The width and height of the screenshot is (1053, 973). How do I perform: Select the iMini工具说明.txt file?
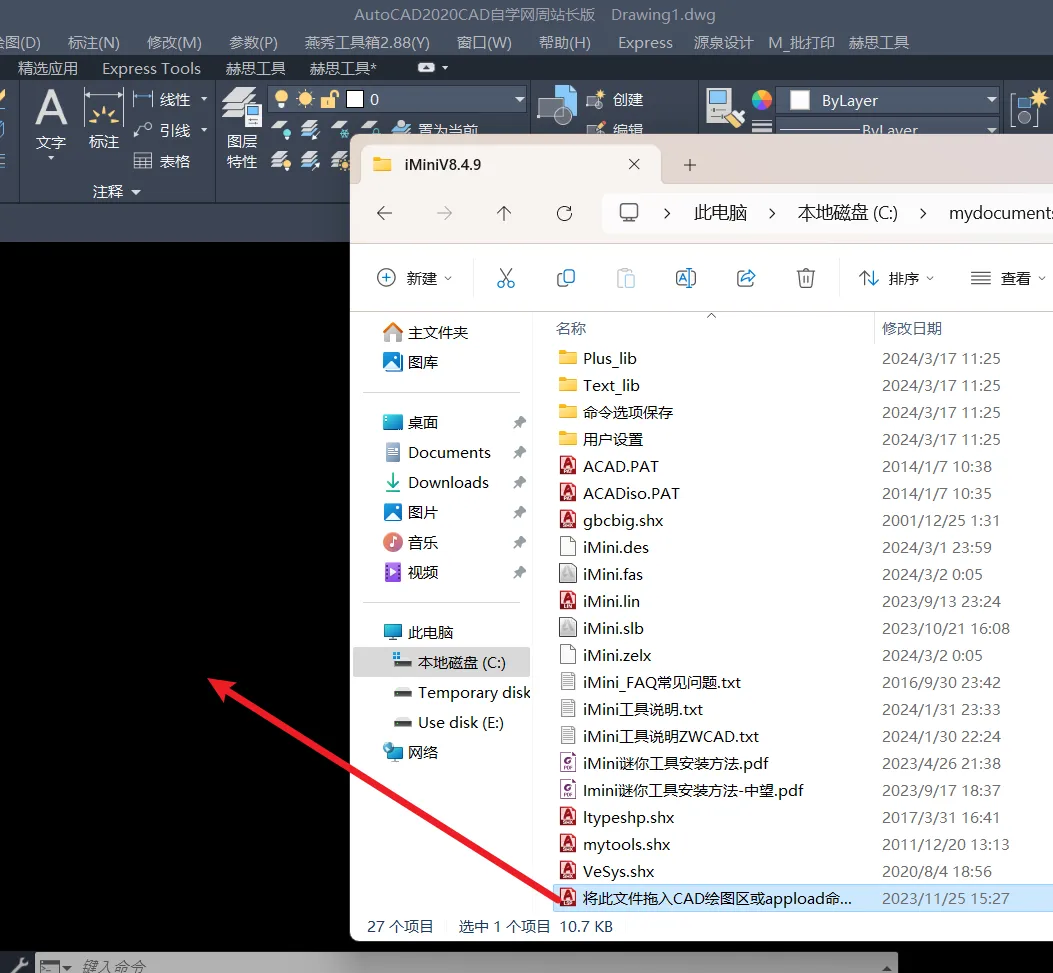642,709
